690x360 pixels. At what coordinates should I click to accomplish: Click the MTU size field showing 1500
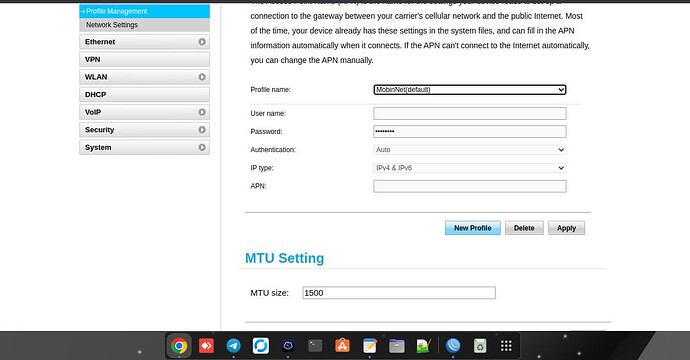click(x=399, y=293)
